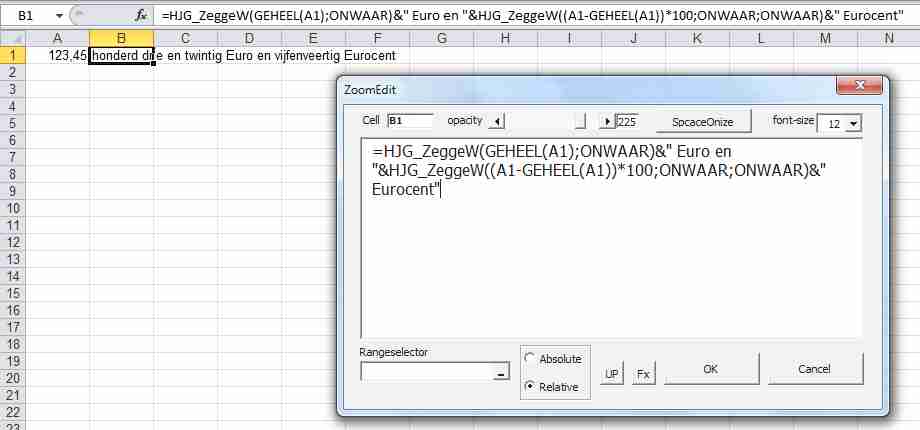
Task: Click opacity slider left arrow
Action: [x=497, y=122]
